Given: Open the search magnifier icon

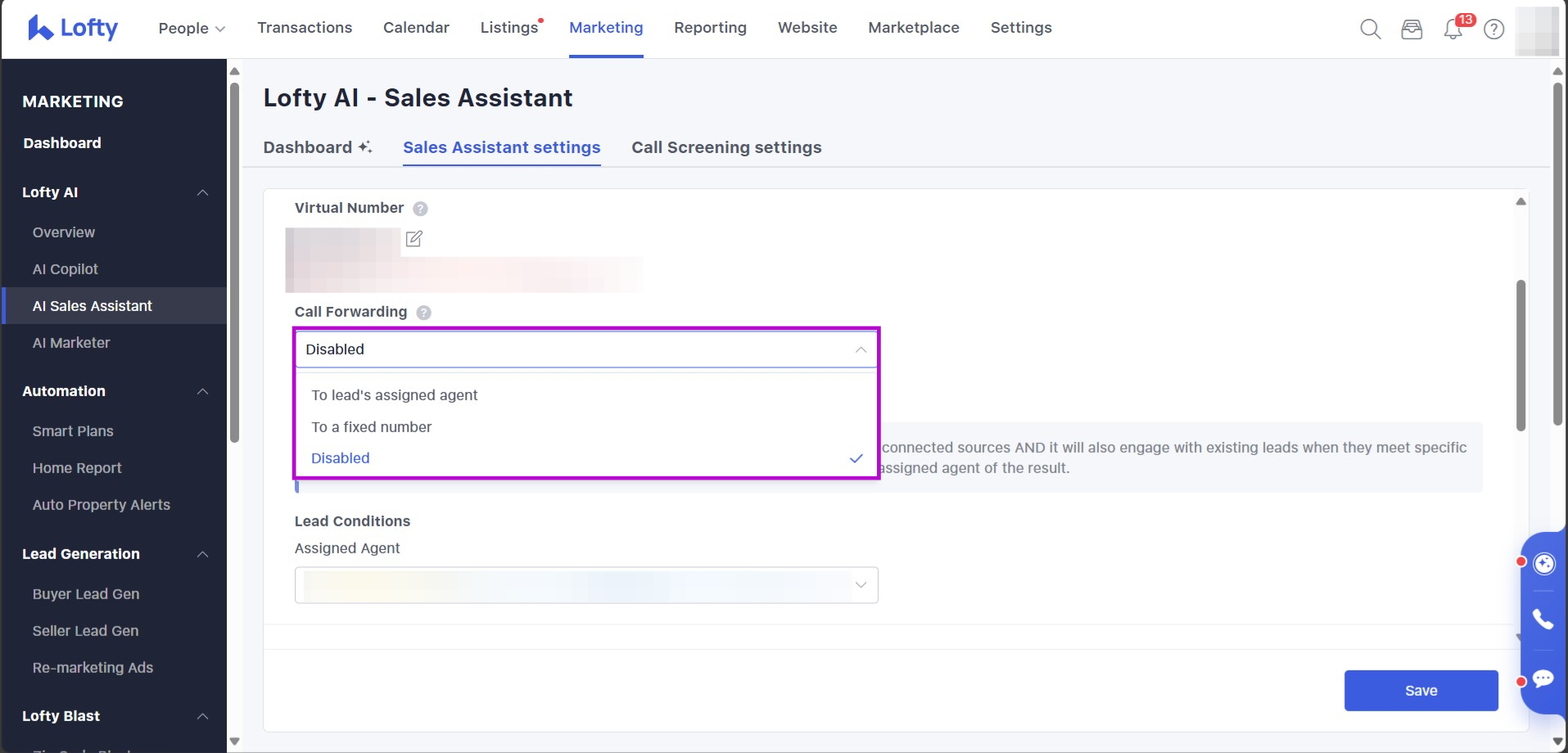Looking at the screenshot, I should (1370, 29).
